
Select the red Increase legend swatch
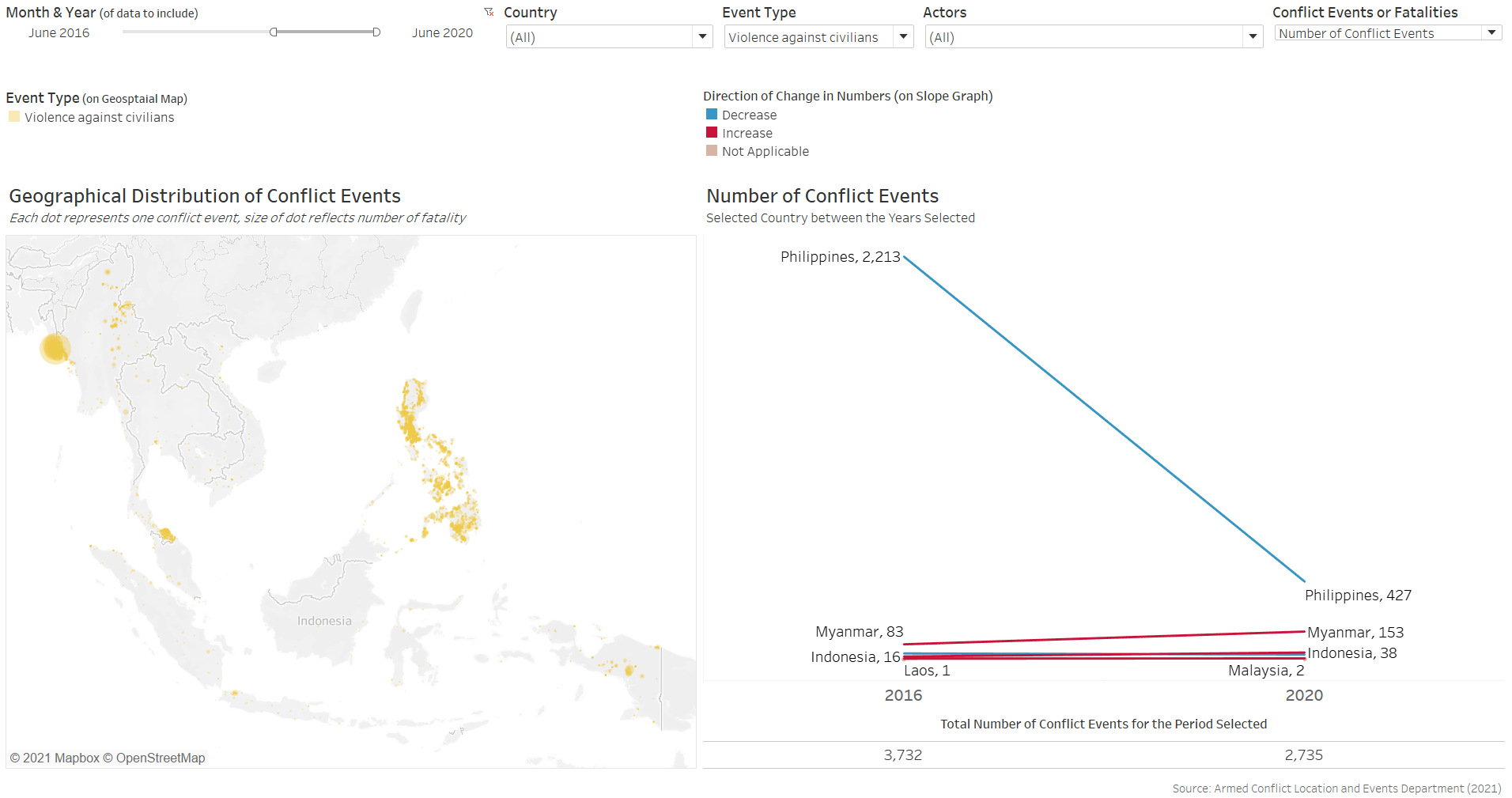tap(712, 133)
